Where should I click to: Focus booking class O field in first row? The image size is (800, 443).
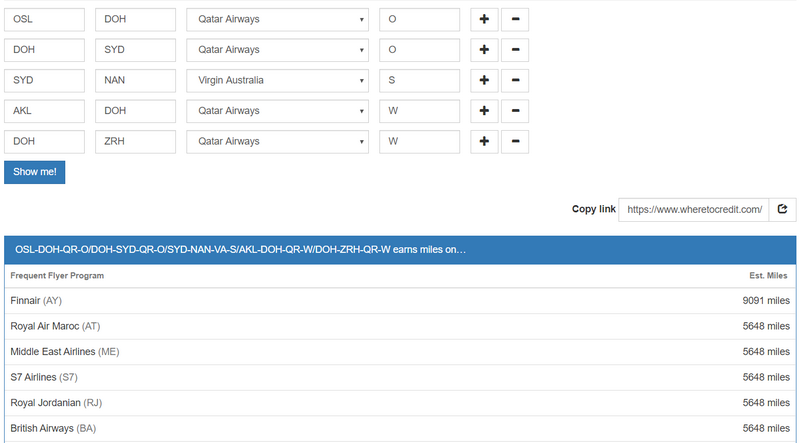(x=419, y=19)
